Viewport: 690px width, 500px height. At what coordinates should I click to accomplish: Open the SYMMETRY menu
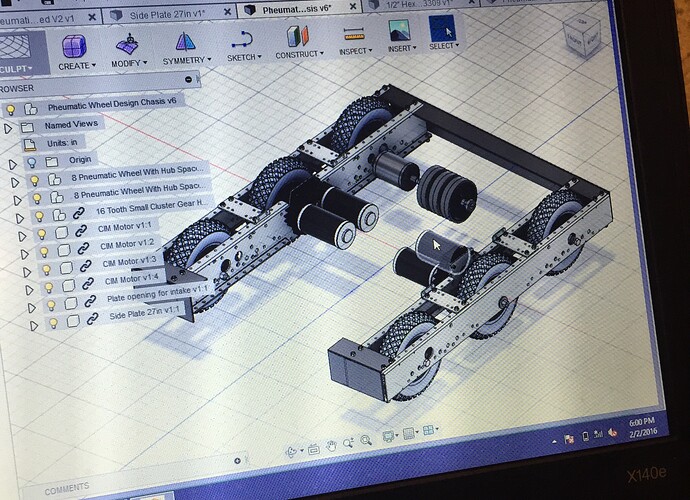click(187, 60)
